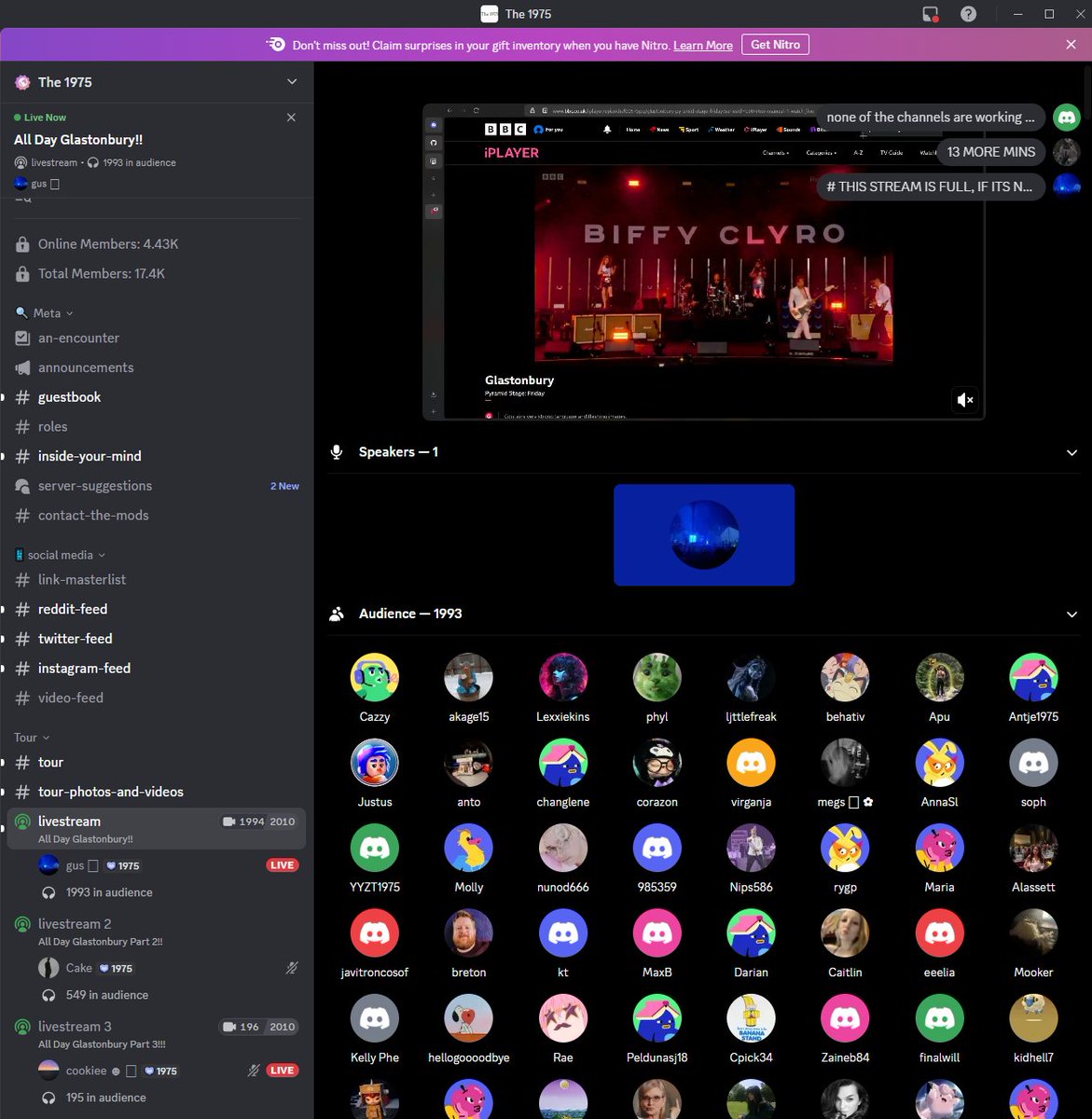Open the 'THIS STREAM IS FULL' chat message
This screenshot has width=1092, height=1119.
(x=930, y=186)
